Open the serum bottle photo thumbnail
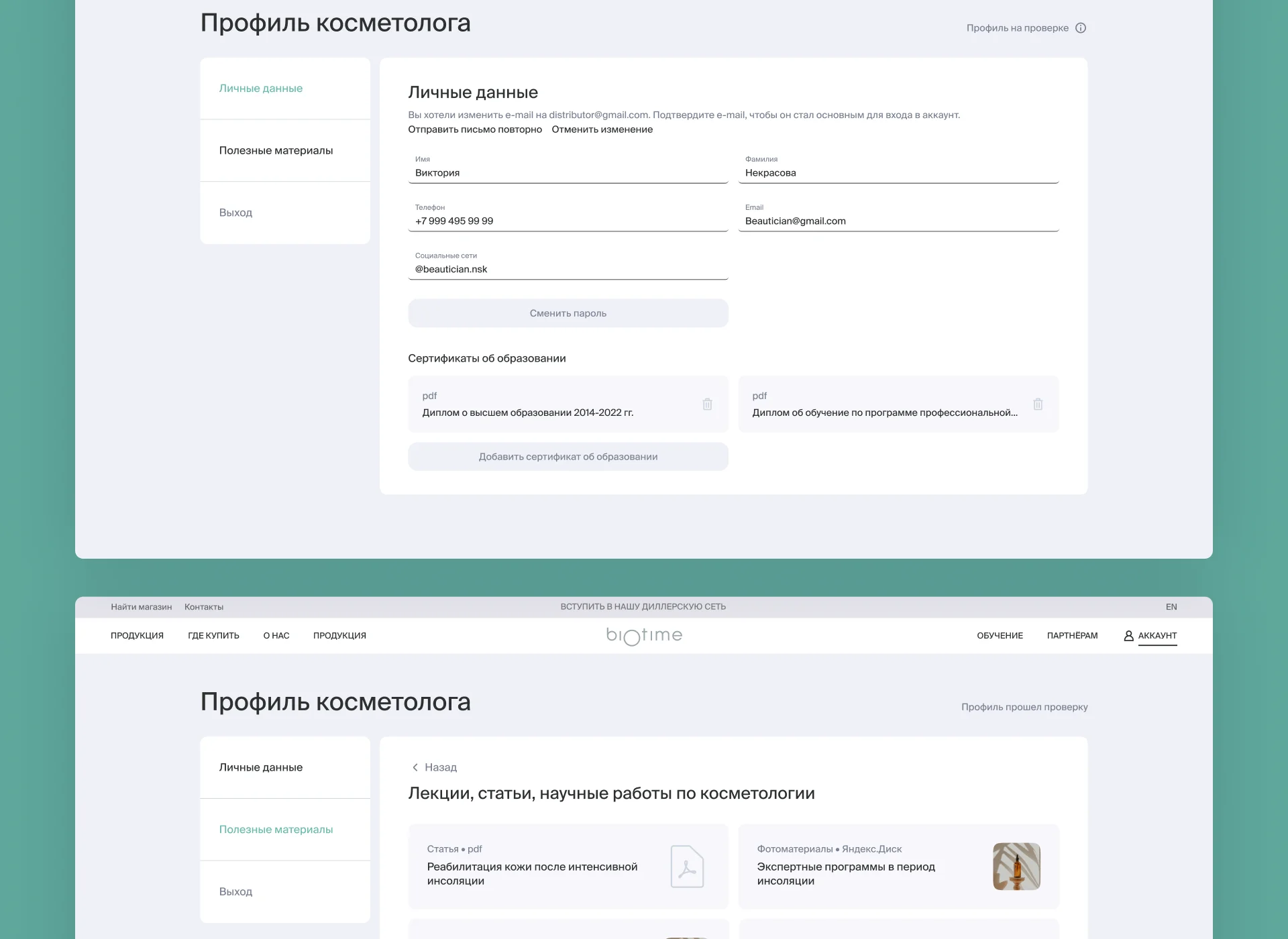The image size is (1288, 939). pos(1016,867)
